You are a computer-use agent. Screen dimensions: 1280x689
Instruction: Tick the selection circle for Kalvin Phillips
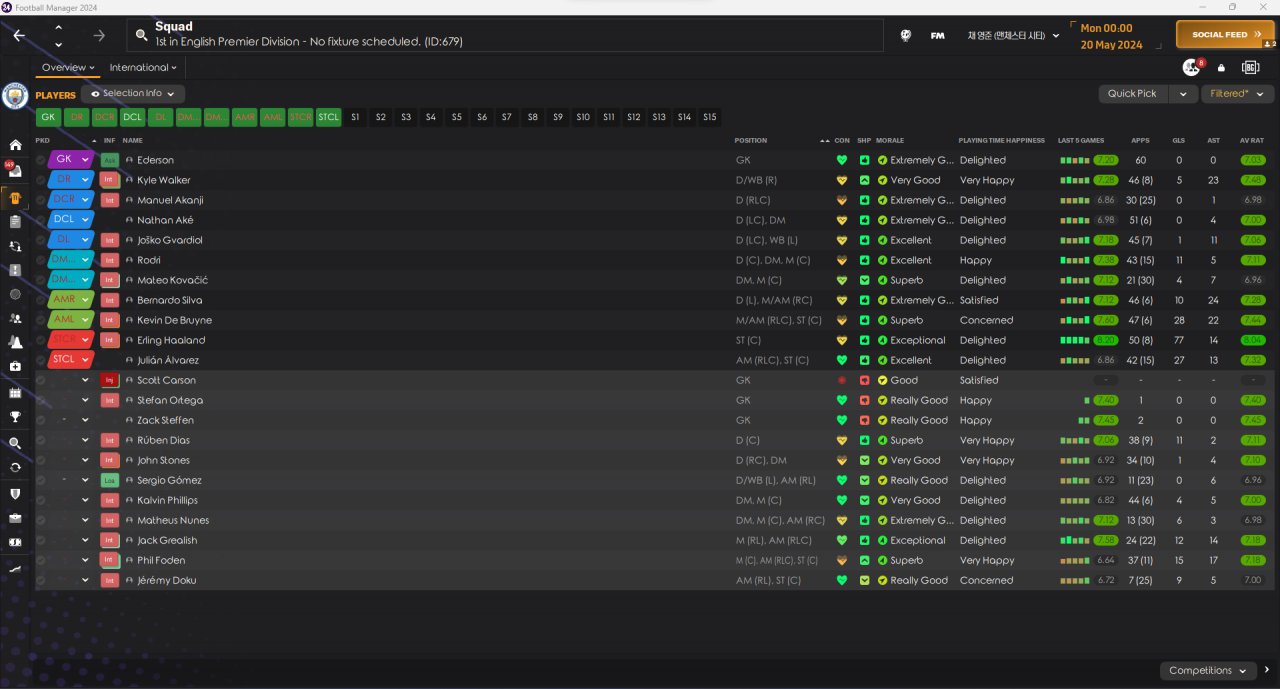pyautogui.click(x=41, y=500)
